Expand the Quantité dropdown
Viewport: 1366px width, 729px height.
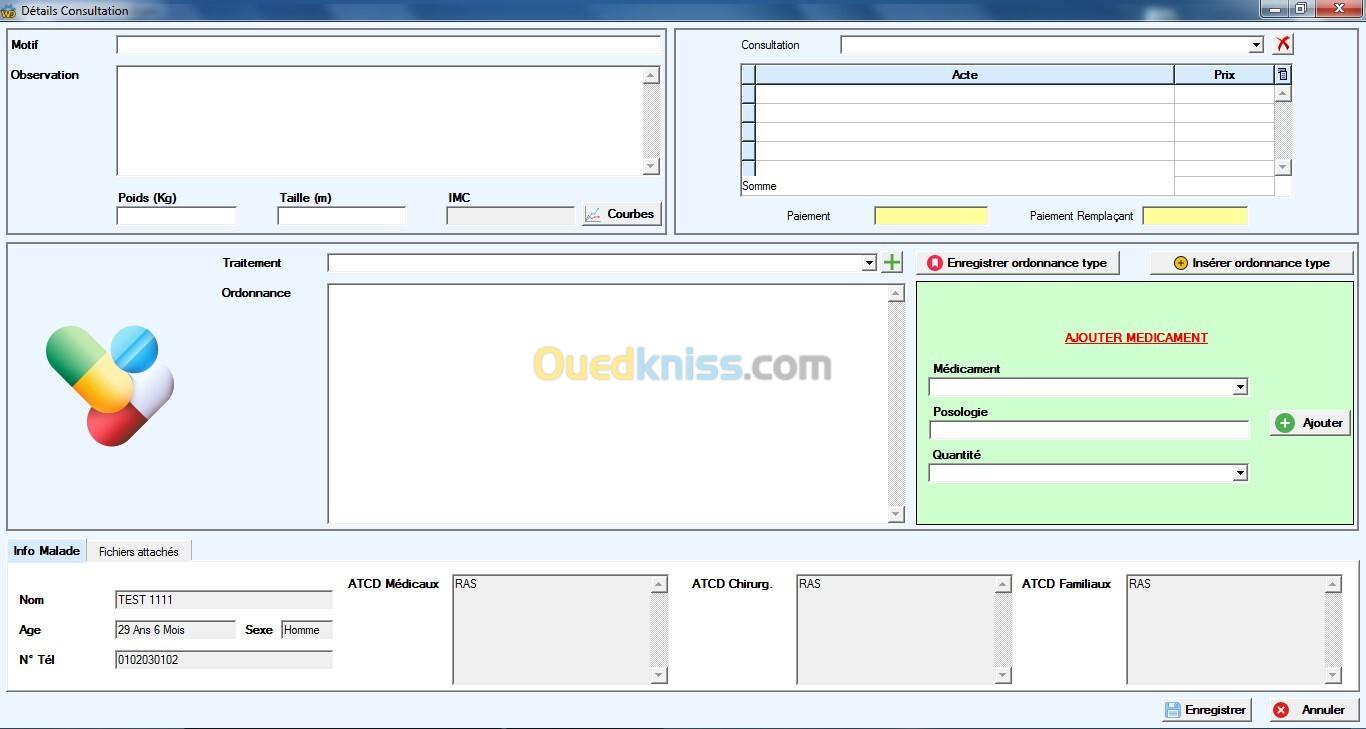click(1240, 473)
